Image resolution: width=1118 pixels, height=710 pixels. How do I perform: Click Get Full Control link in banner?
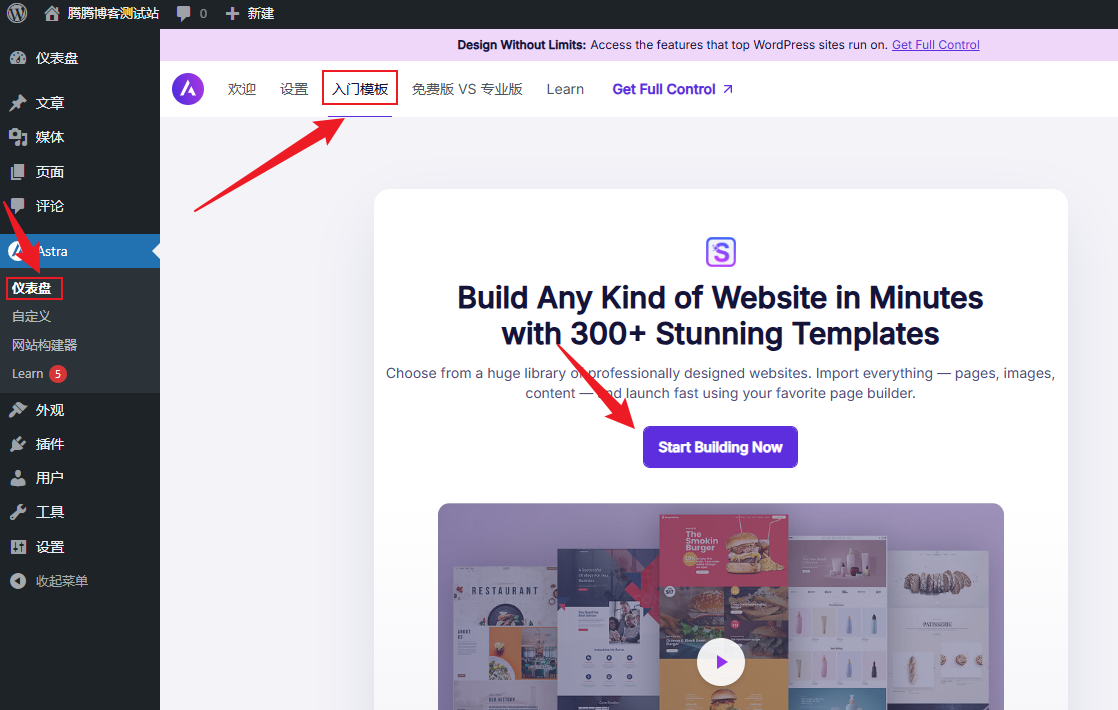tap(935, 45)
